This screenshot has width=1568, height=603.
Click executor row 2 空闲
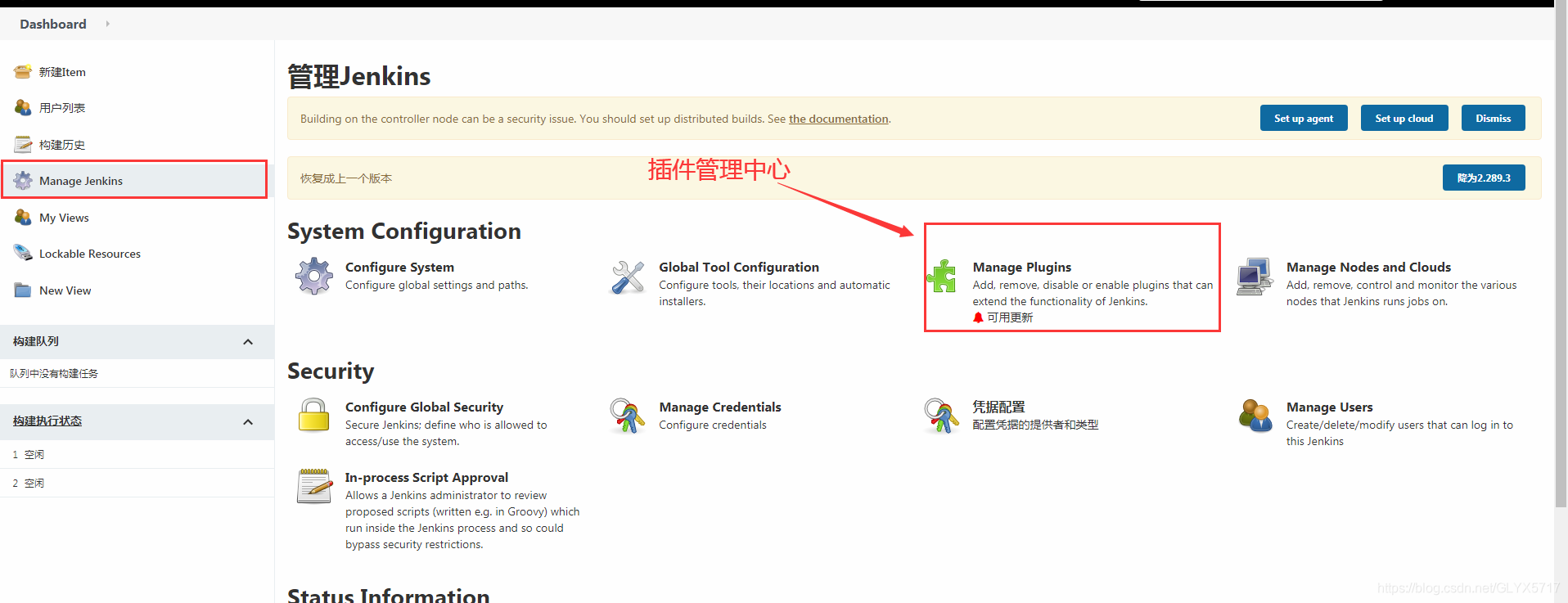pos(137,483)
